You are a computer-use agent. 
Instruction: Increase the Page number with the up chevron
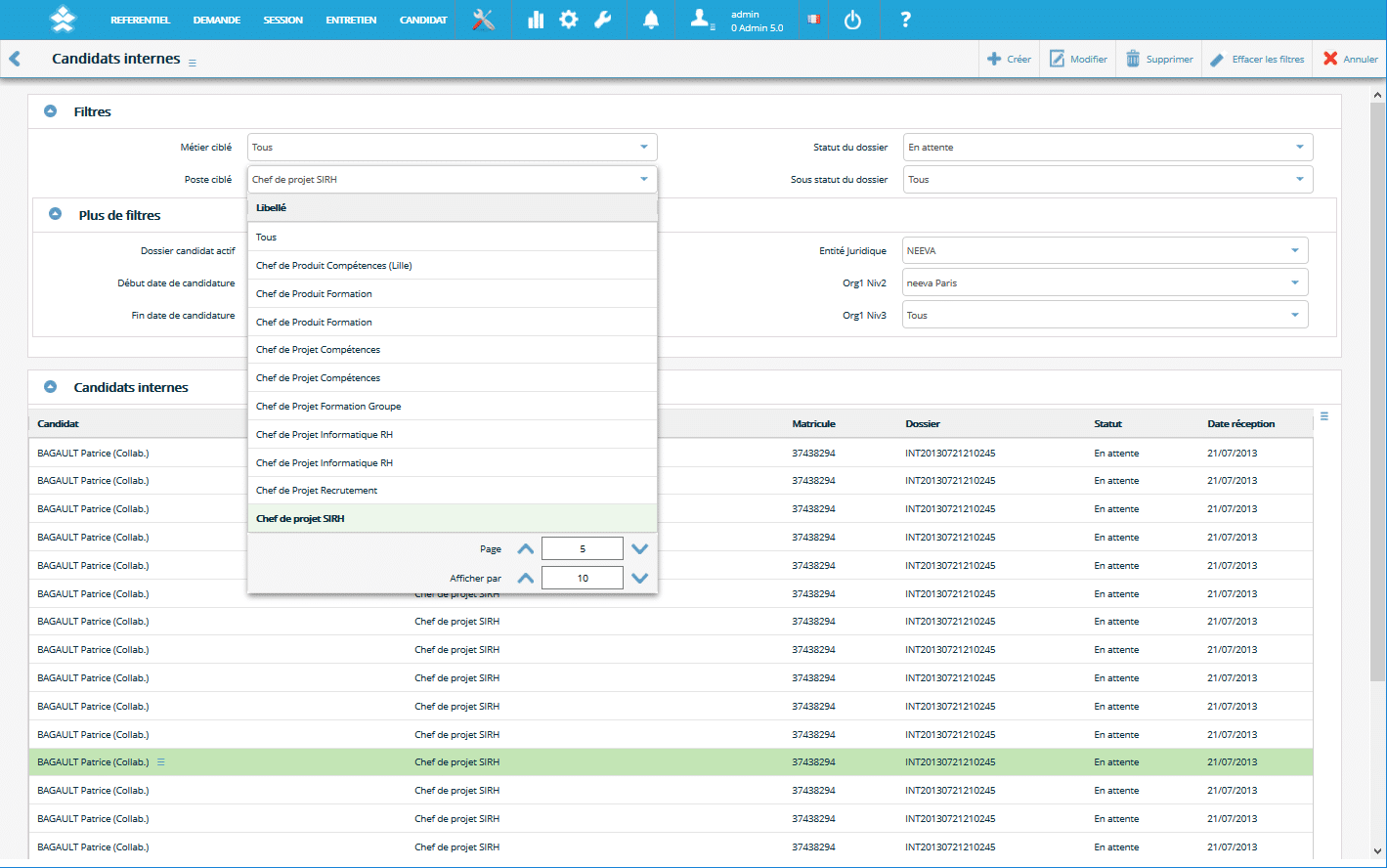click(x=525, y=549)
